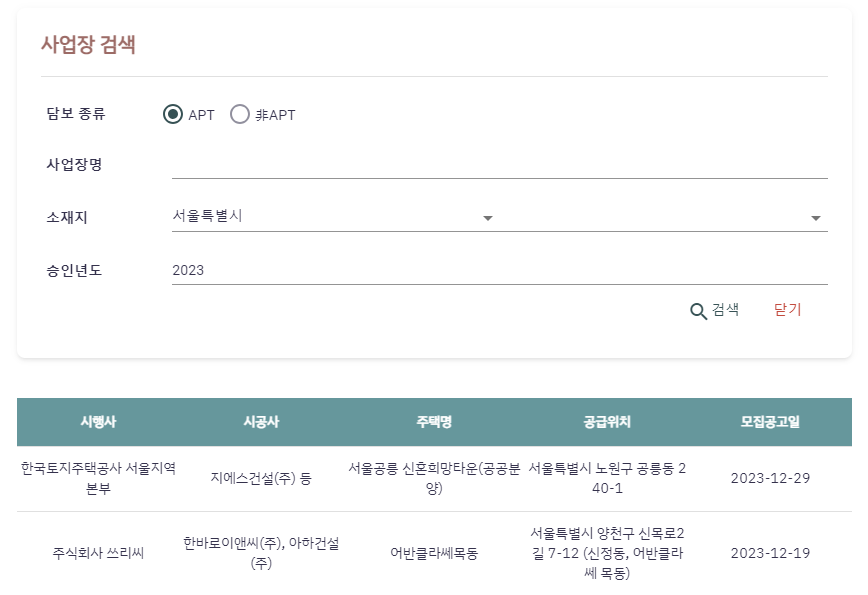Click the 지에스건설(주) 등 contractor cell
The height and width of the screenshot is (595, 868).
tap(261, 478)
